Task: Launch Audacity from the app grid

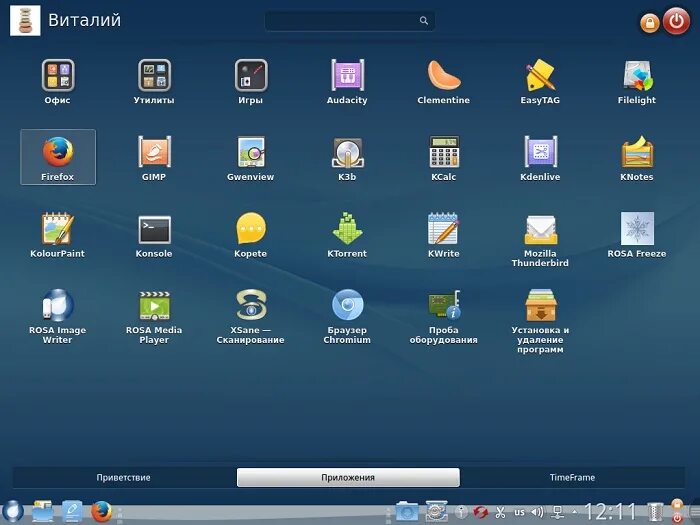Action: pyautogui.click(x=347, y=81)
